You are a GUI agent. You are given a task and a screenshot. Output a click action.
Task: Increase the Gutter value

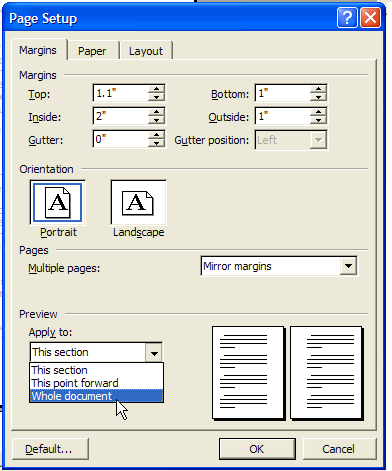(156, 135)
